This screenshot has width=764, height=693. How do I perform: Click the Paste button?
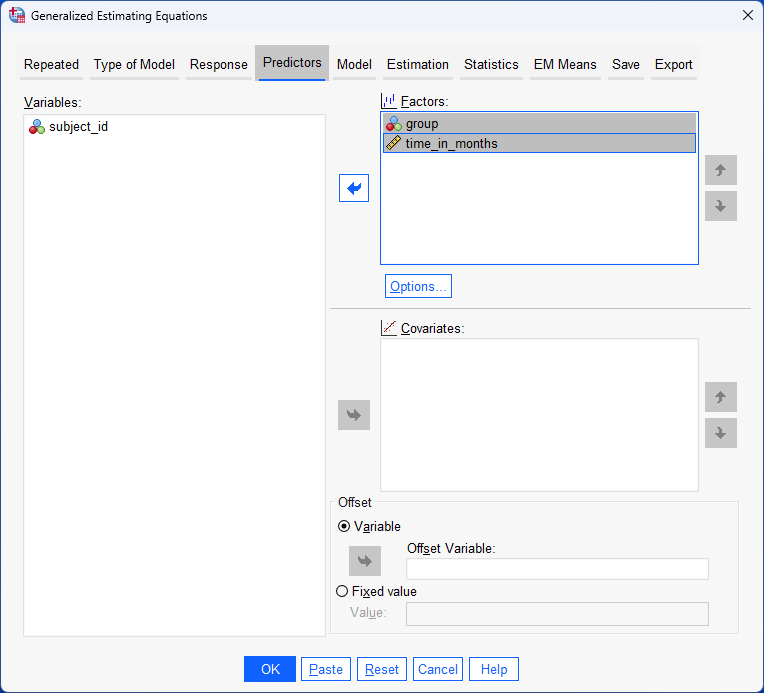pos(325,669)
